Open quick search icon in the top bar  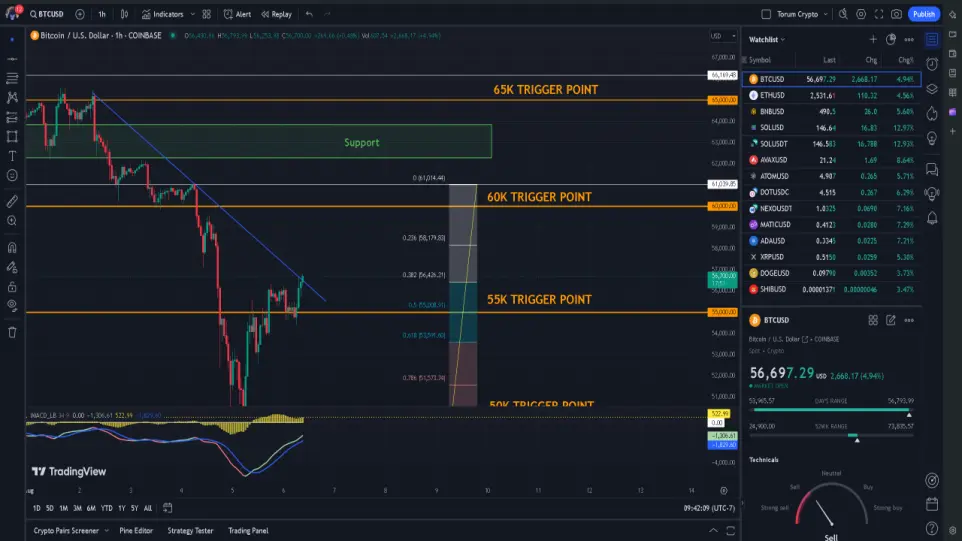tap(844, 14)
